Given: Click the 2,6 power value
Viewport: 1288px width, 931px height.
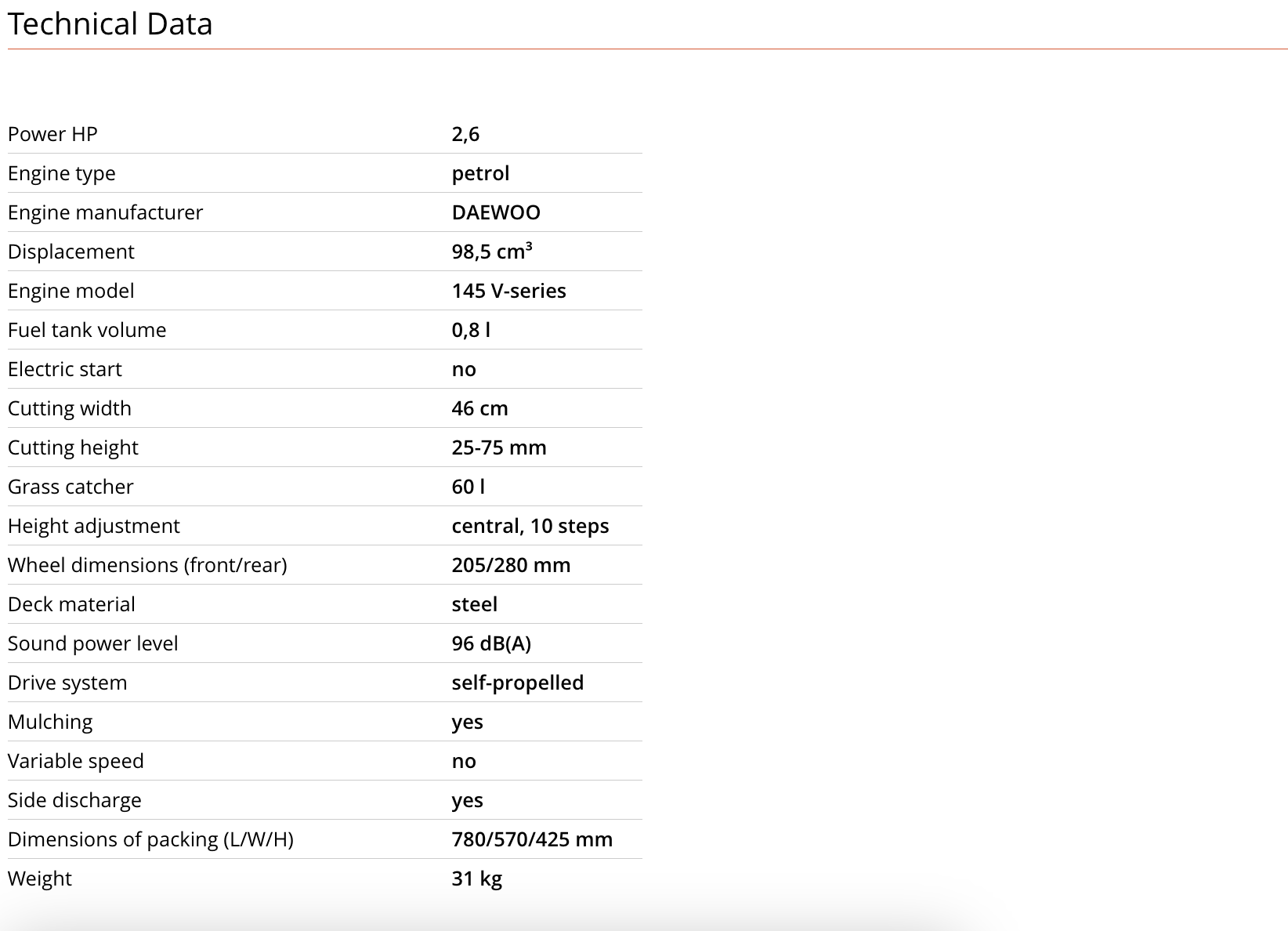Looking at the screenshot, I should point(465,134).
